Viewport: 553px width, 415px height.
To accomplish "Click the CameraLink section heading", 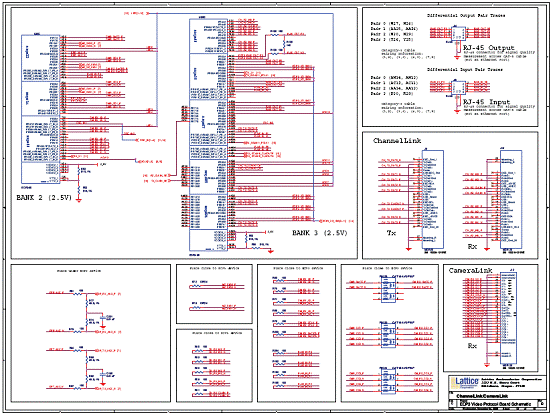I will point(470,270).
